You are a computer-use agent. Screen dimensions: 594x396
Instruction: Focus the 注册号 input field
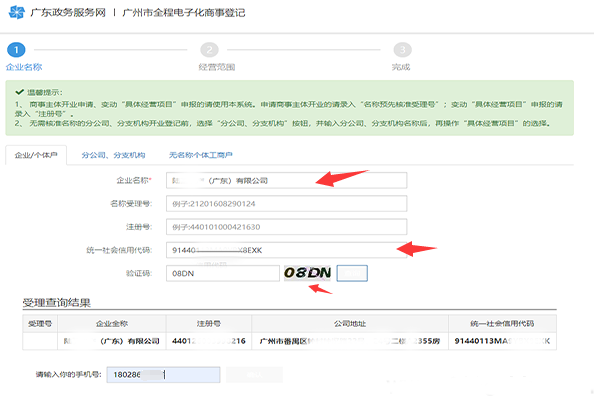286,227
